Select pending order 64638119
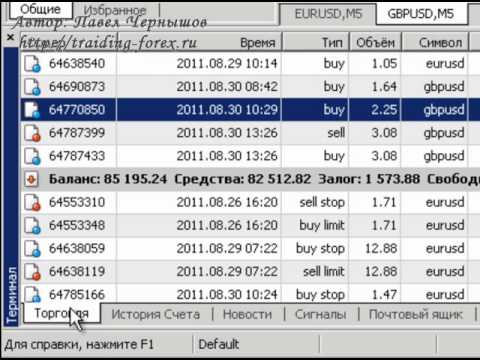This screenshot has width=480, height=360. [x=77, y=272]
